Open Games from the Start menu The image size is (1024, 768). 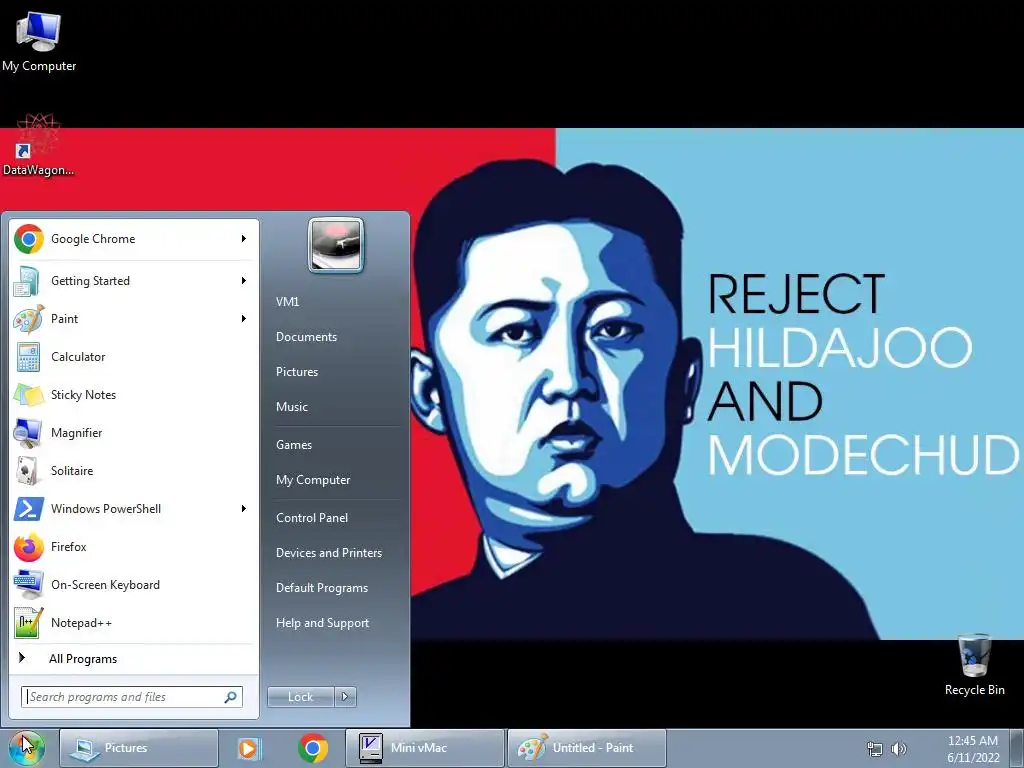pyautogui.click(x=294, y=445)
